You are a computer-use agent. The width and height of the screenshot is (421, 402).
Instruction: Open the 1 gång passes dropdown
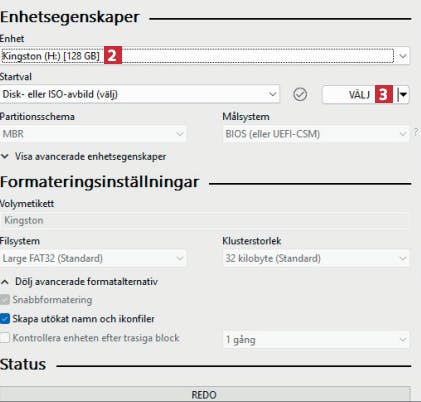tap(316, 340)
